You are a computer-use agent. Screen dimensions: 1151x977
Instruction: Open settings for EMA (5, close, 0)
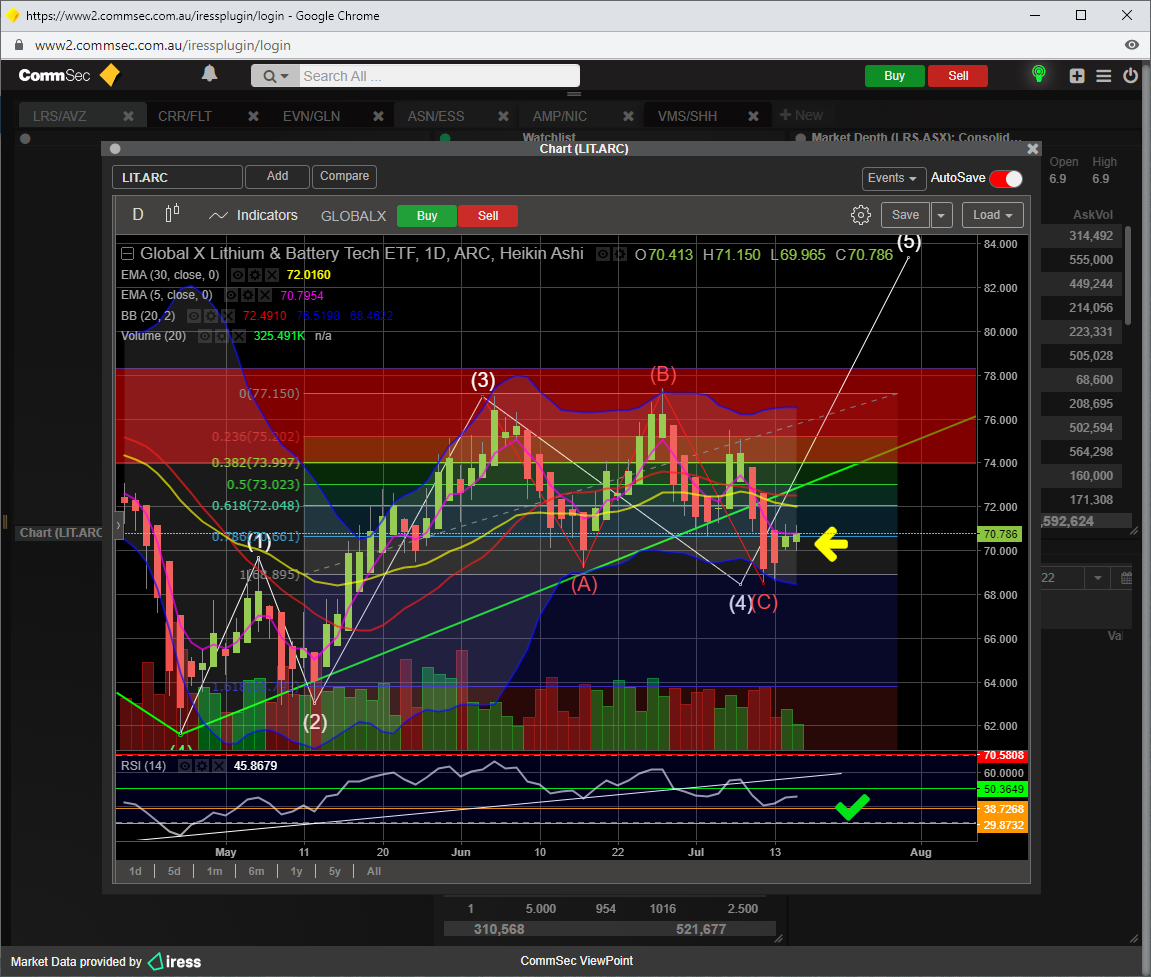pyautogui.click(x=248, y=295)
